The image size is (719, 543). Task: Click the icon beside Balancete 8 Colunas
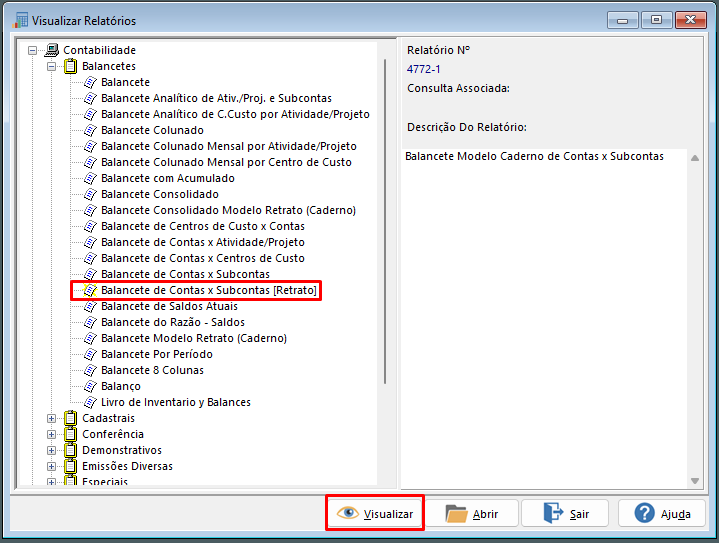click(90, 371)
